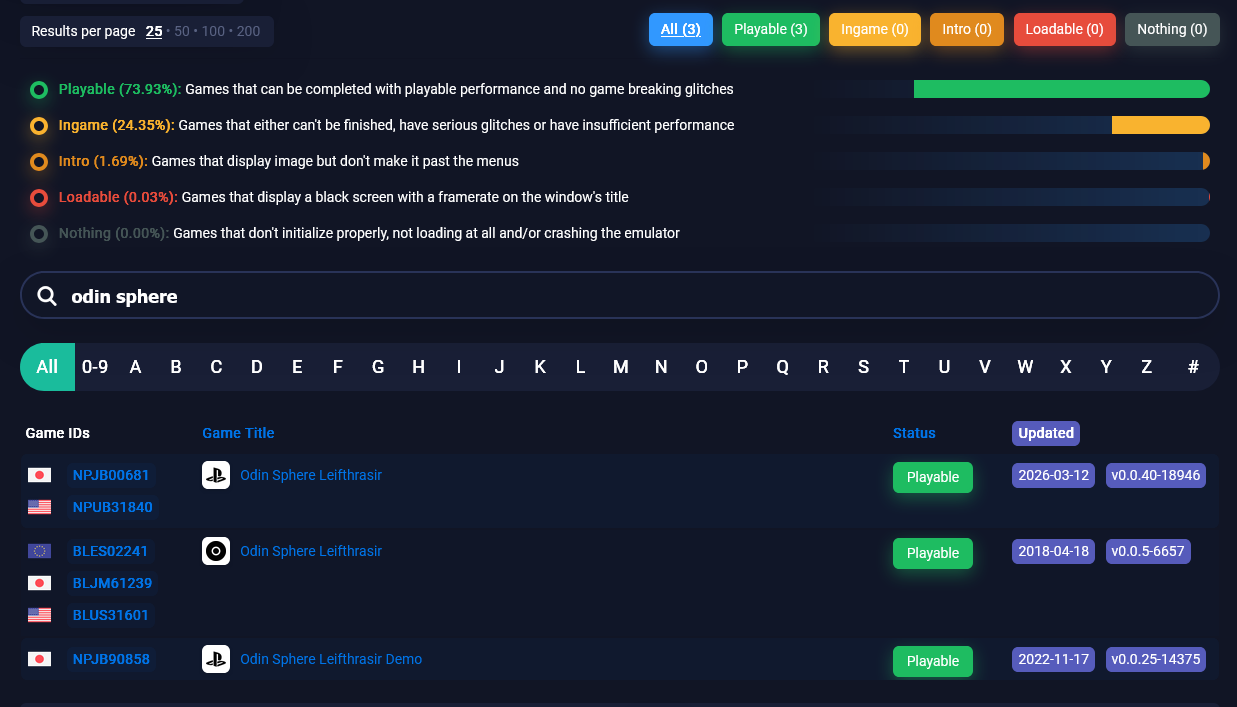The width and height of the screenshot is (1237, 707).
Task: Click Playable status badge in BLES02241 row
Action: pyautogui.click(x=933, y=553)
